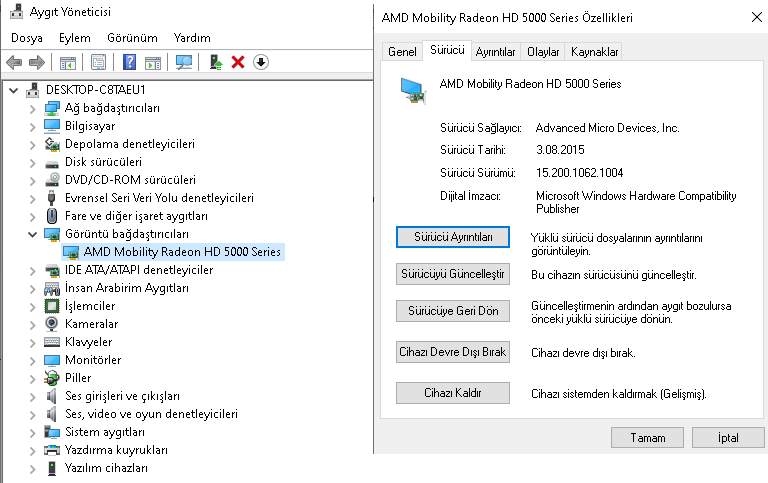Scan for hardware changes monitor icon

(184, 62)
